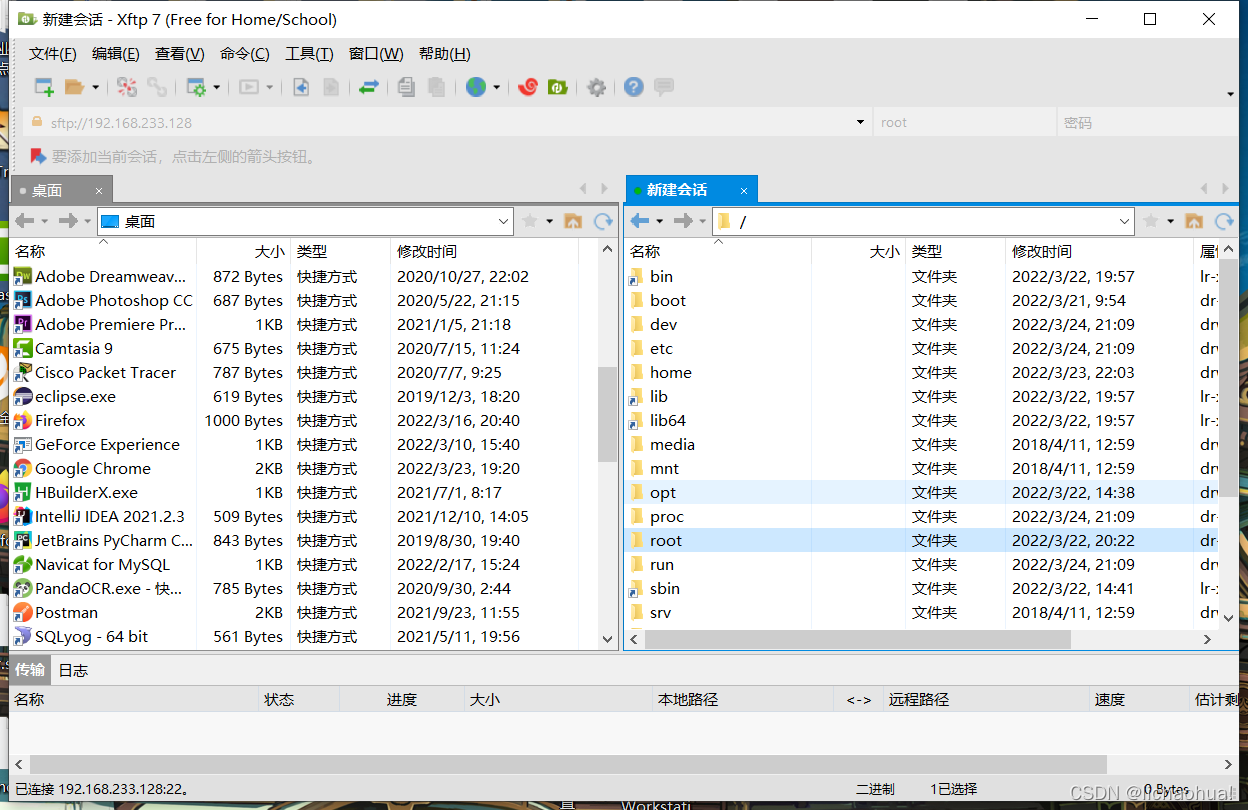The image size is (1248, 810).
Task: Select the root directory in remote panel
Action: click(x=665, y=540)
